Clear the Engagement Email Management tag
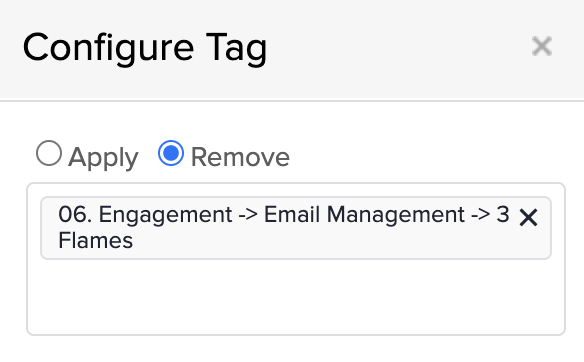 528,217
